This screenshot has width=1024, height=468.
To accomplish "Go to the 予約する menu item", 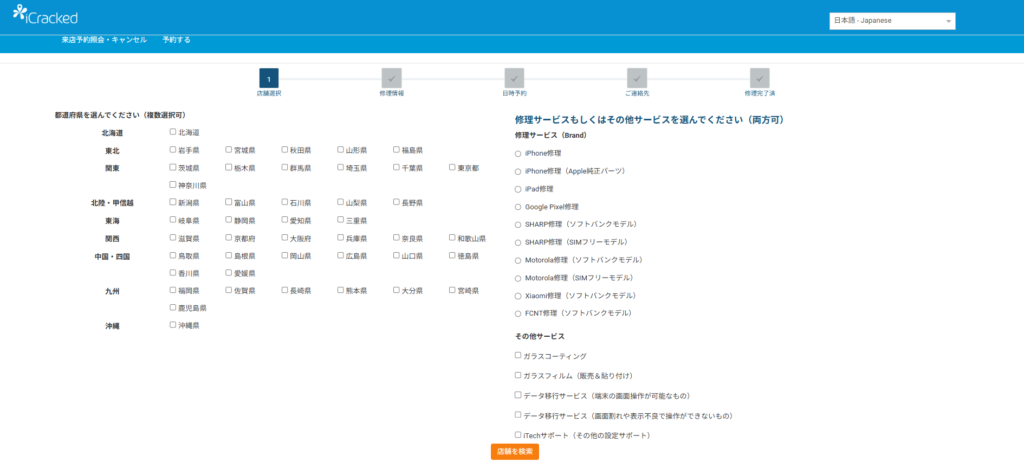I will 177,40.
